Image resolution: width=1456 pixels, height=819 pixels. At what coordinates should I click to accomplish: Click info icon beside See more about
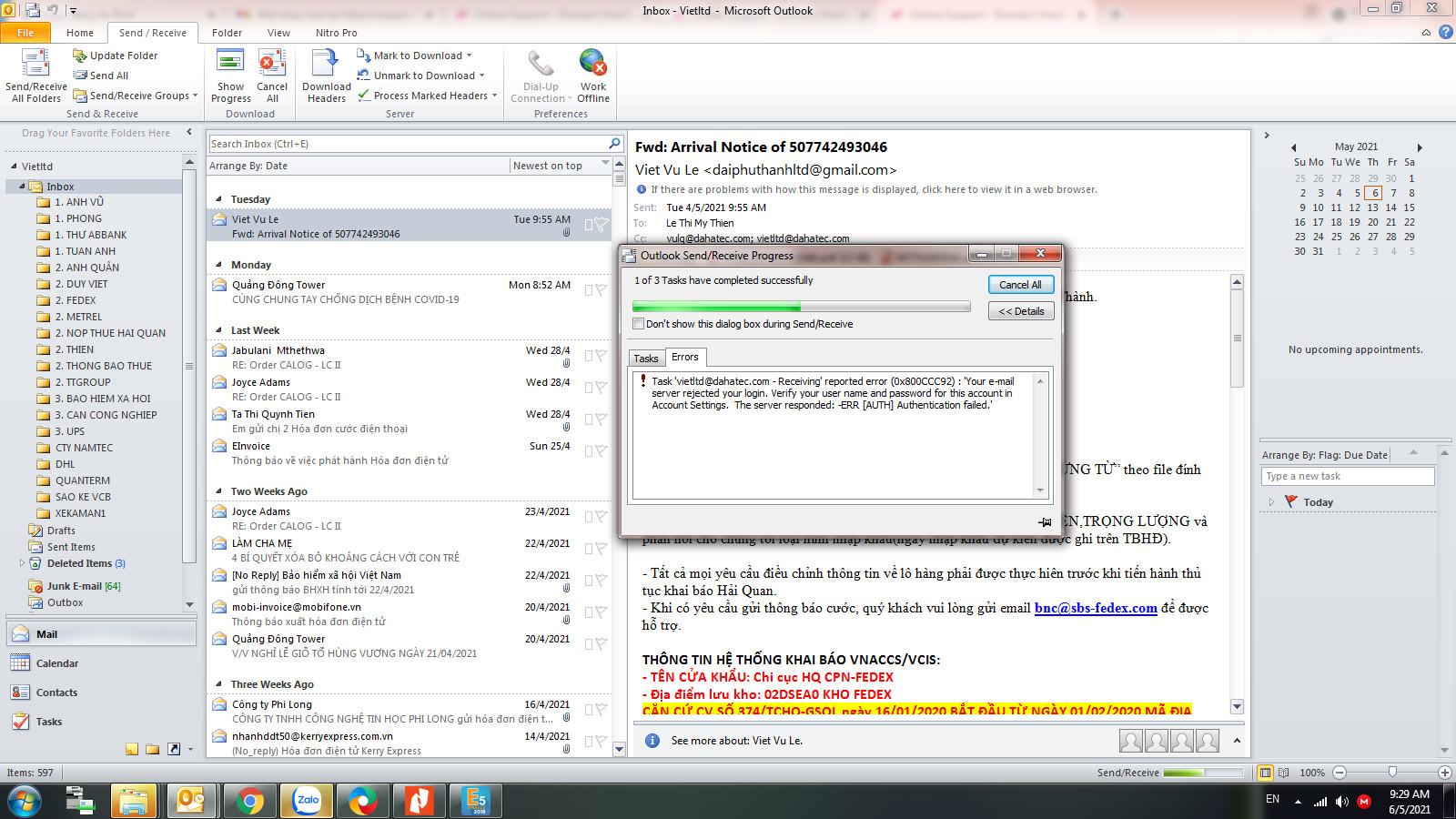tap(652, 741)
